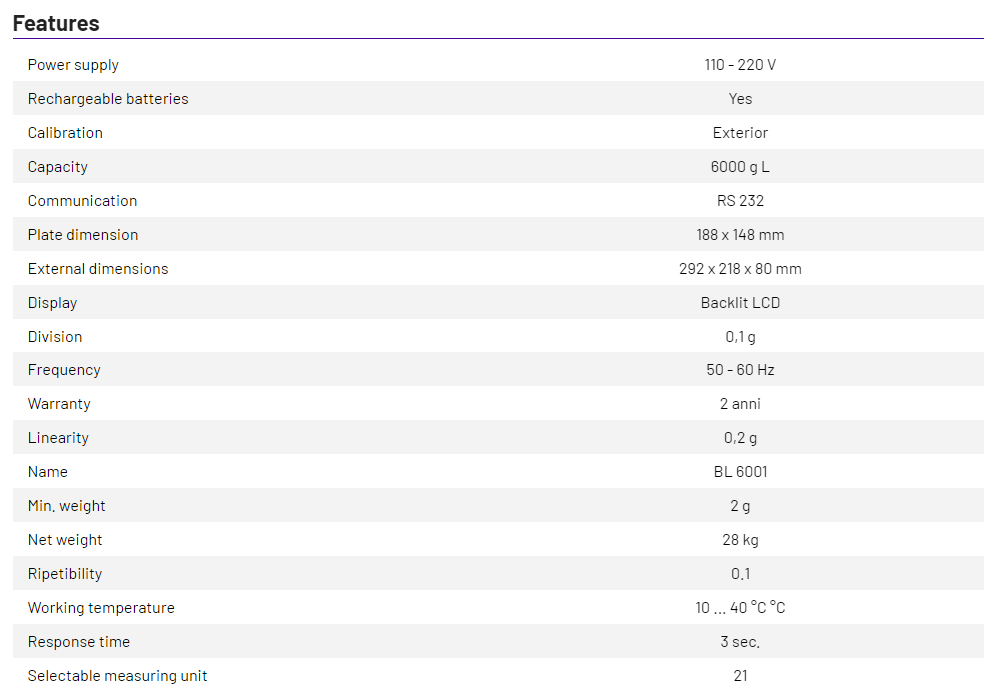Click the 292 x 218 x 80 mm value
This screenshot has width=1000, height=698.
click(x=740, y=269)
